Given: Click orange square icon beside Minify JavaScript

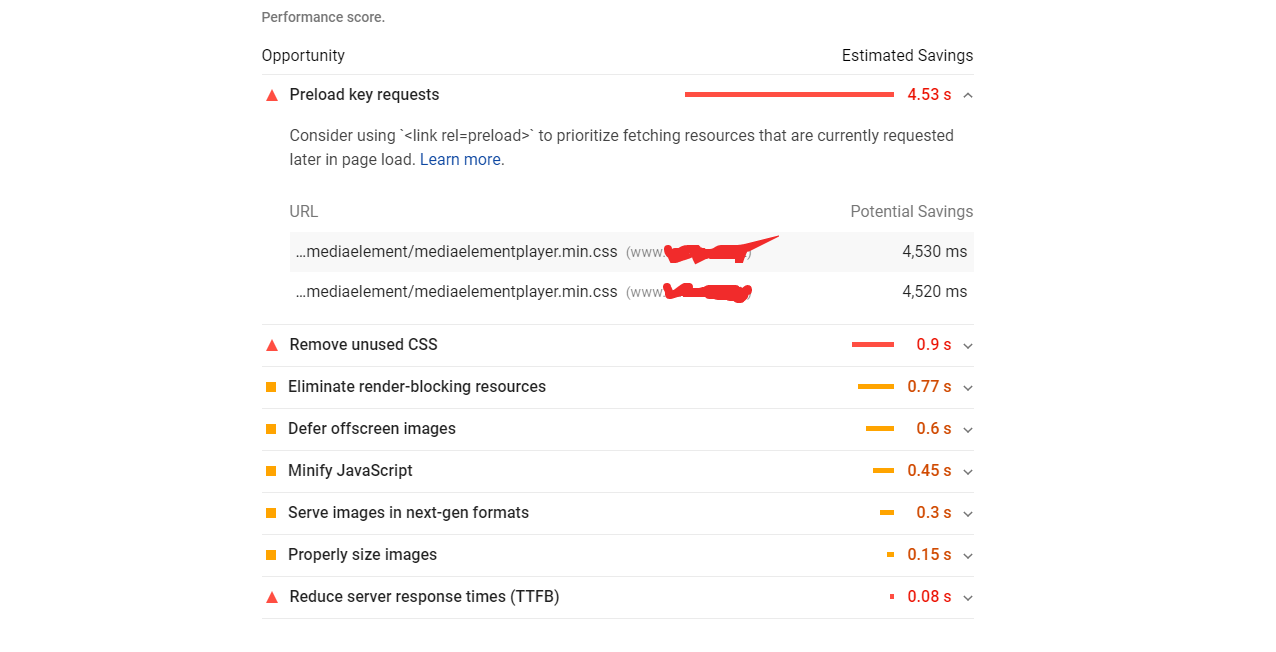Looking at the screenshot, I should pos(271,471).
